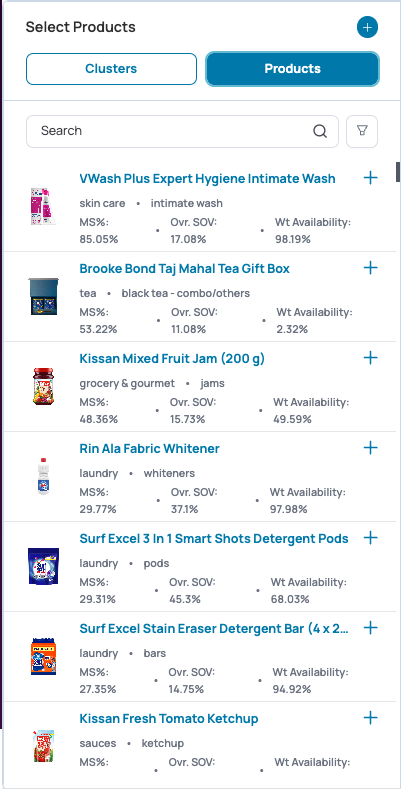Open the Rin Ala Fabric Whitener title link

pos(149,448)
